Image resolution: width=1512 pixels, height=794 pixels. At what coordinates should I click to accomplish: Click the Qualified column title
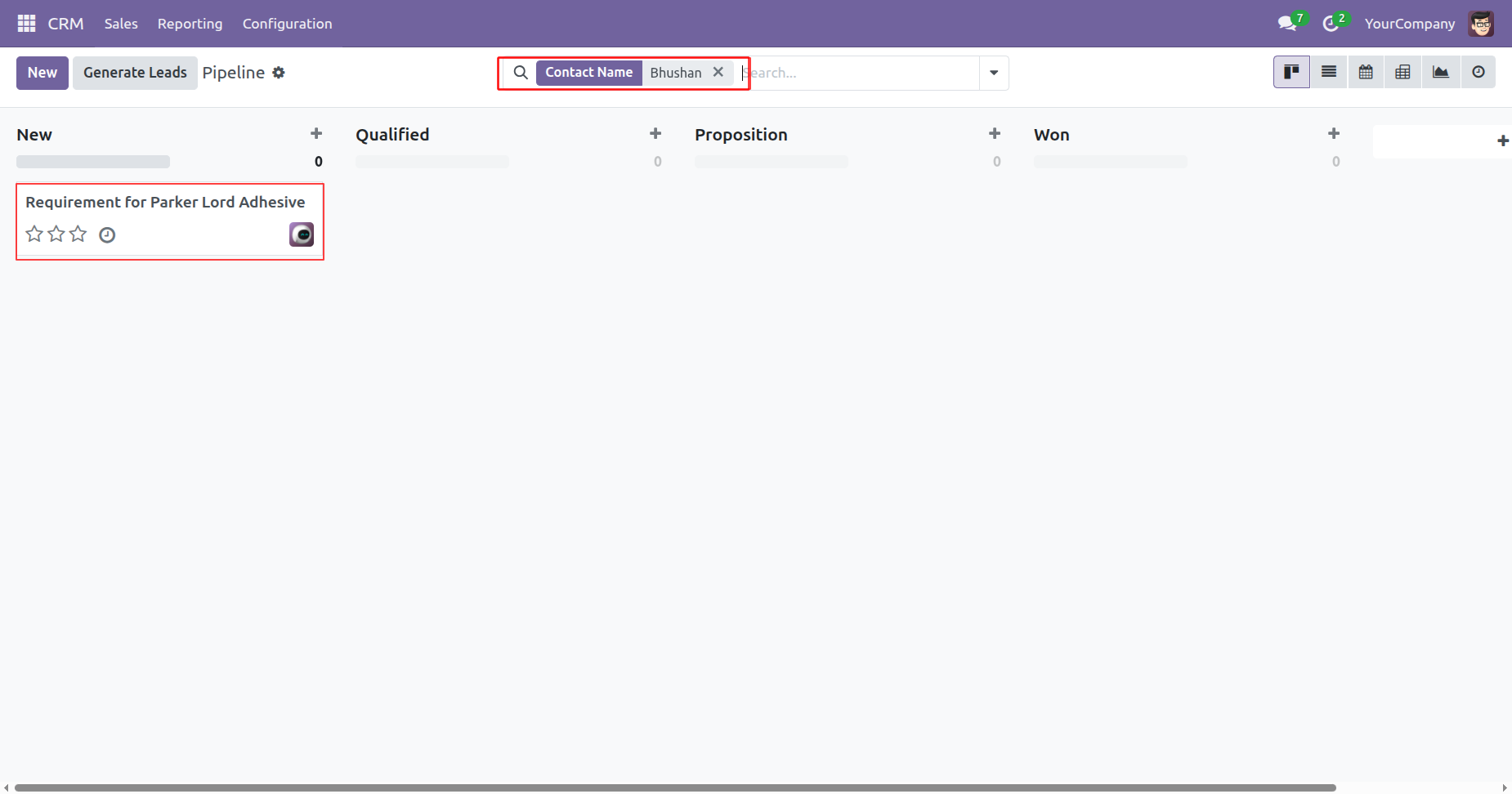click(x=392, y=135)
